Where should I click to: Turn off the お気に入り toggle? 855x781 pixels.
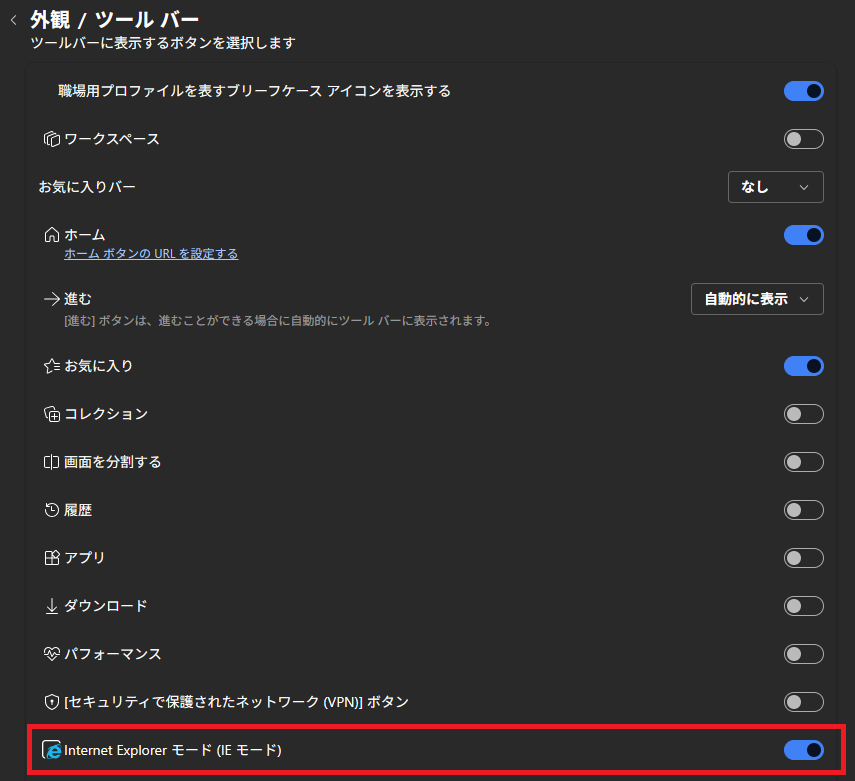804,366
